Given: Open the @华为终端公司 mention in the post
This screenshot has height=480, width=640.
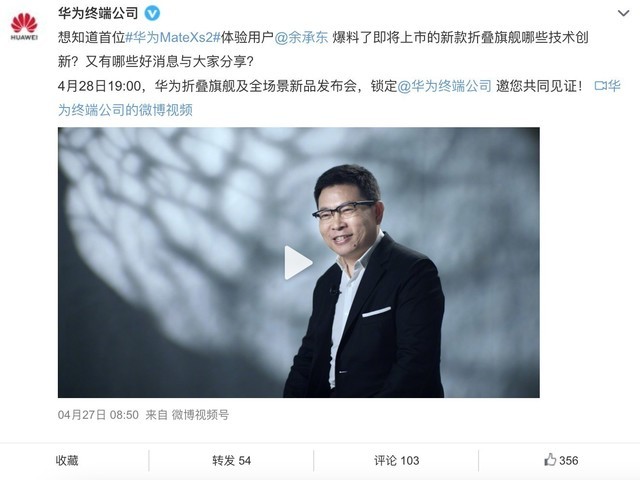Looking at the screenshot, I should tap(444, 86).
